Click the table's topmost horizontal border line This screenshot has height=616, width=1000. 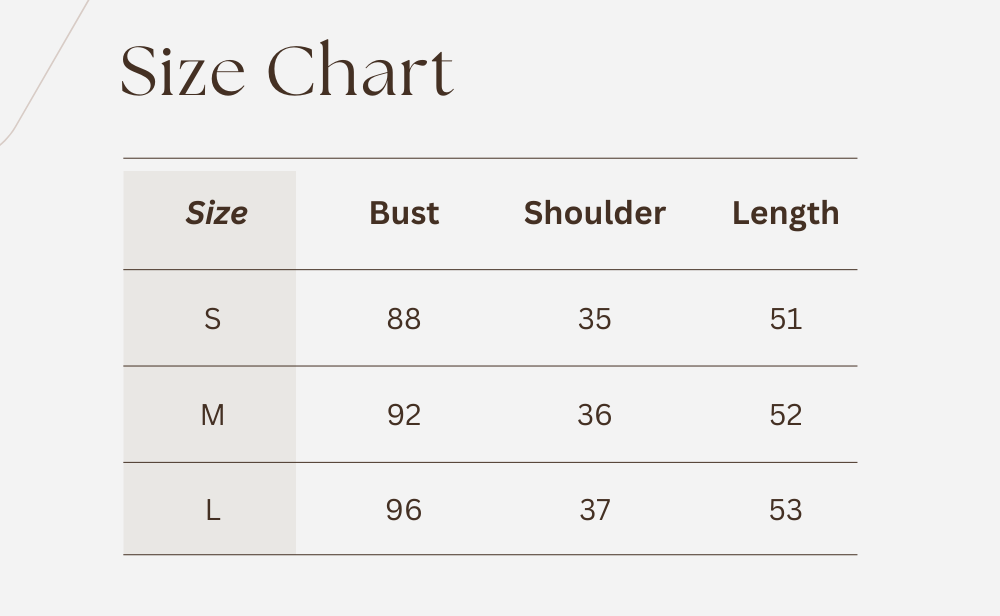[490, 158]
